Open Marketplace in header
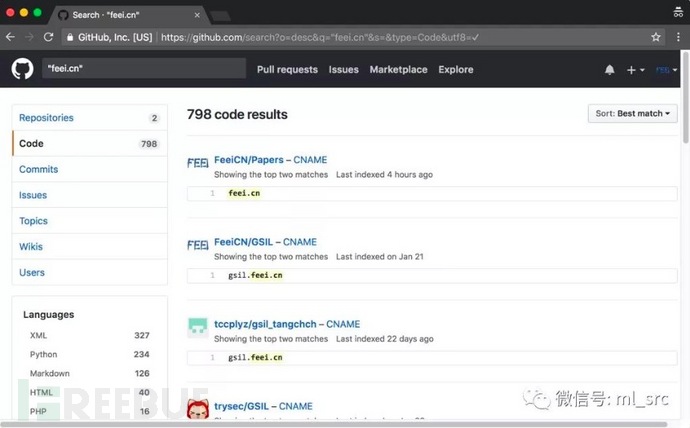 398,70
